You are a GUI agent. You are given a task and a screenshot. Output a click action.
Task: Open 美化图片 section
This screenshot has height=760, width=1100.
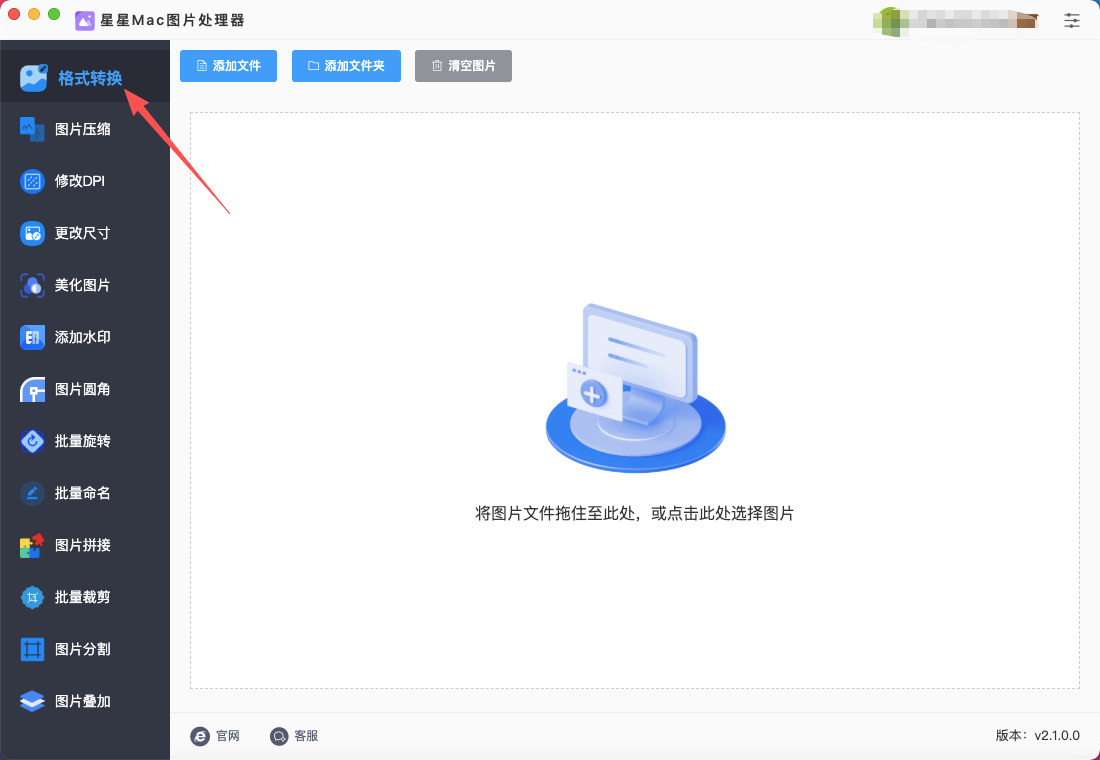(83, 285)
